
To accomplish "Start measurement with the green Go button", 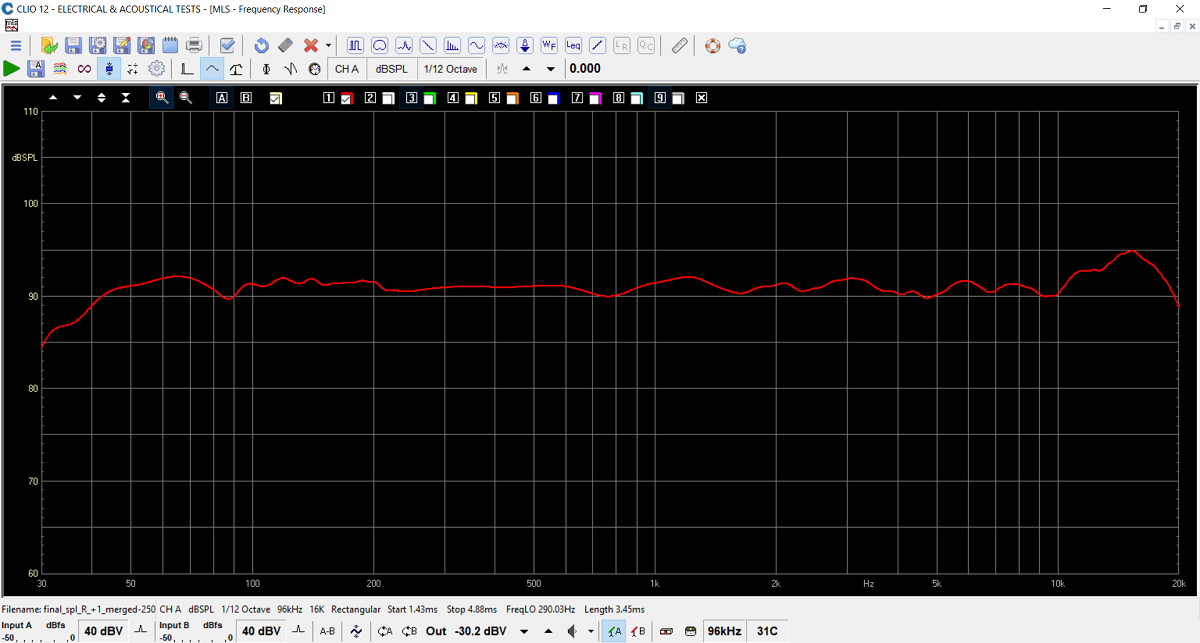I will [11, 69].
